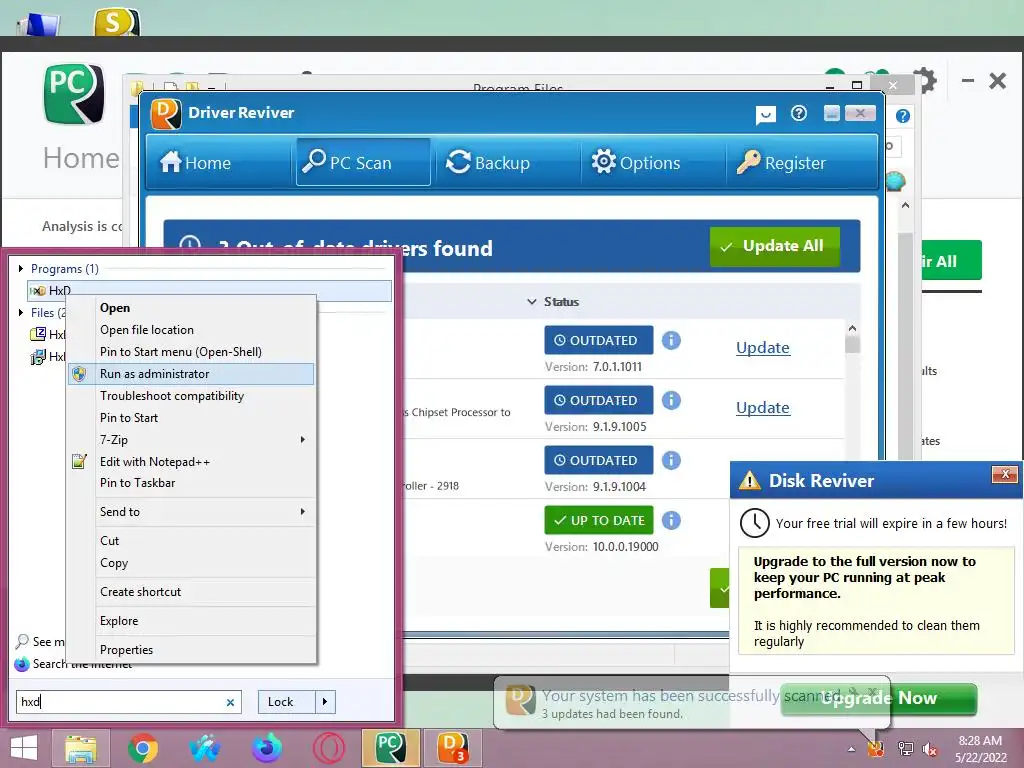Open File Explorer from the taskbar
The width and height of the screenshot is (1024, 768).
pyautogui.click(x=81, y=748)
